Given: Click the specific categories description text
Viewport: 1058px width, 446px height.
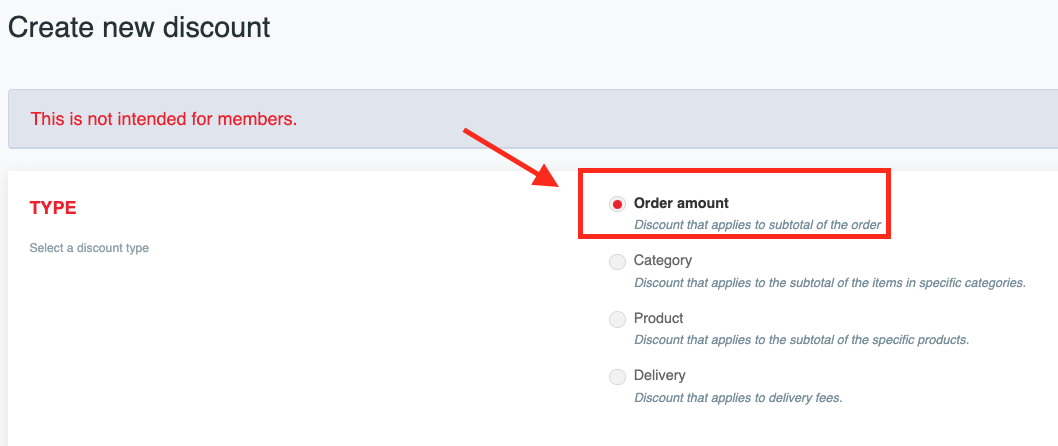Looking at the screenshot, I should coord(829,283).
